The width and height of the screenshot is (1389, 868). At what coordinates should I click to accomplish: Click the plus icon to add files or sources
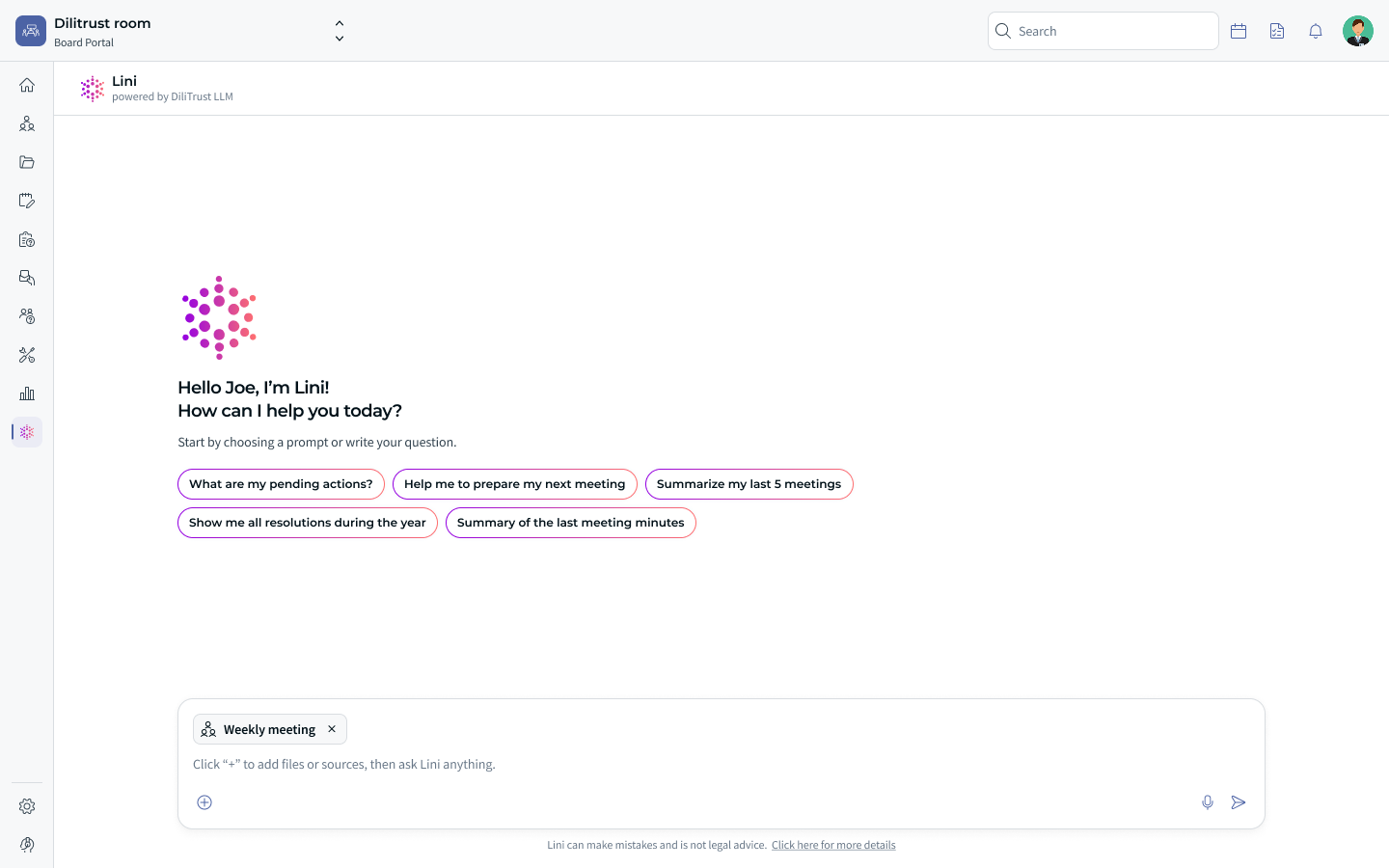coord(204,802)
